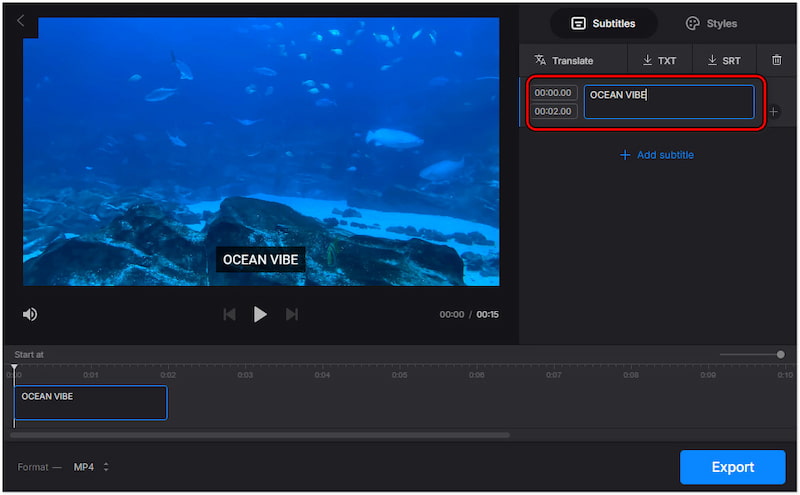Open the MP4 format dropdown
This screenshot has width=800, height=495.
tap(91, 467)
